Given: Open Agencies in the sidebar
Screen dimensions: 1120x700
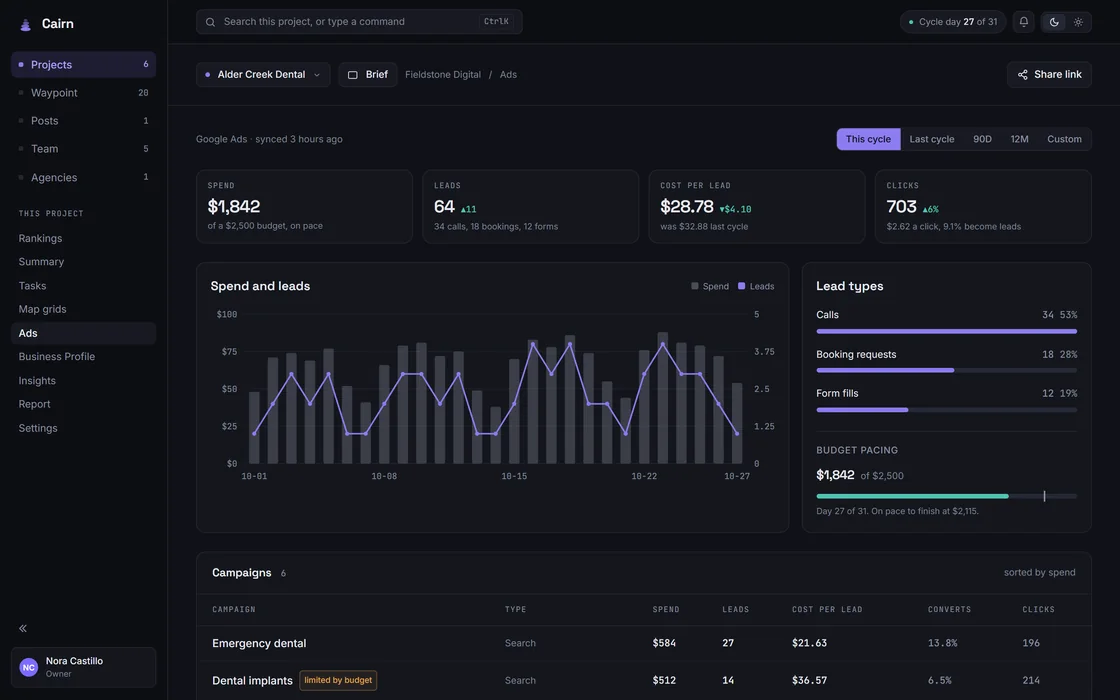Looking at the screenshot, I should pyautogui.click(x=84, y=177).
